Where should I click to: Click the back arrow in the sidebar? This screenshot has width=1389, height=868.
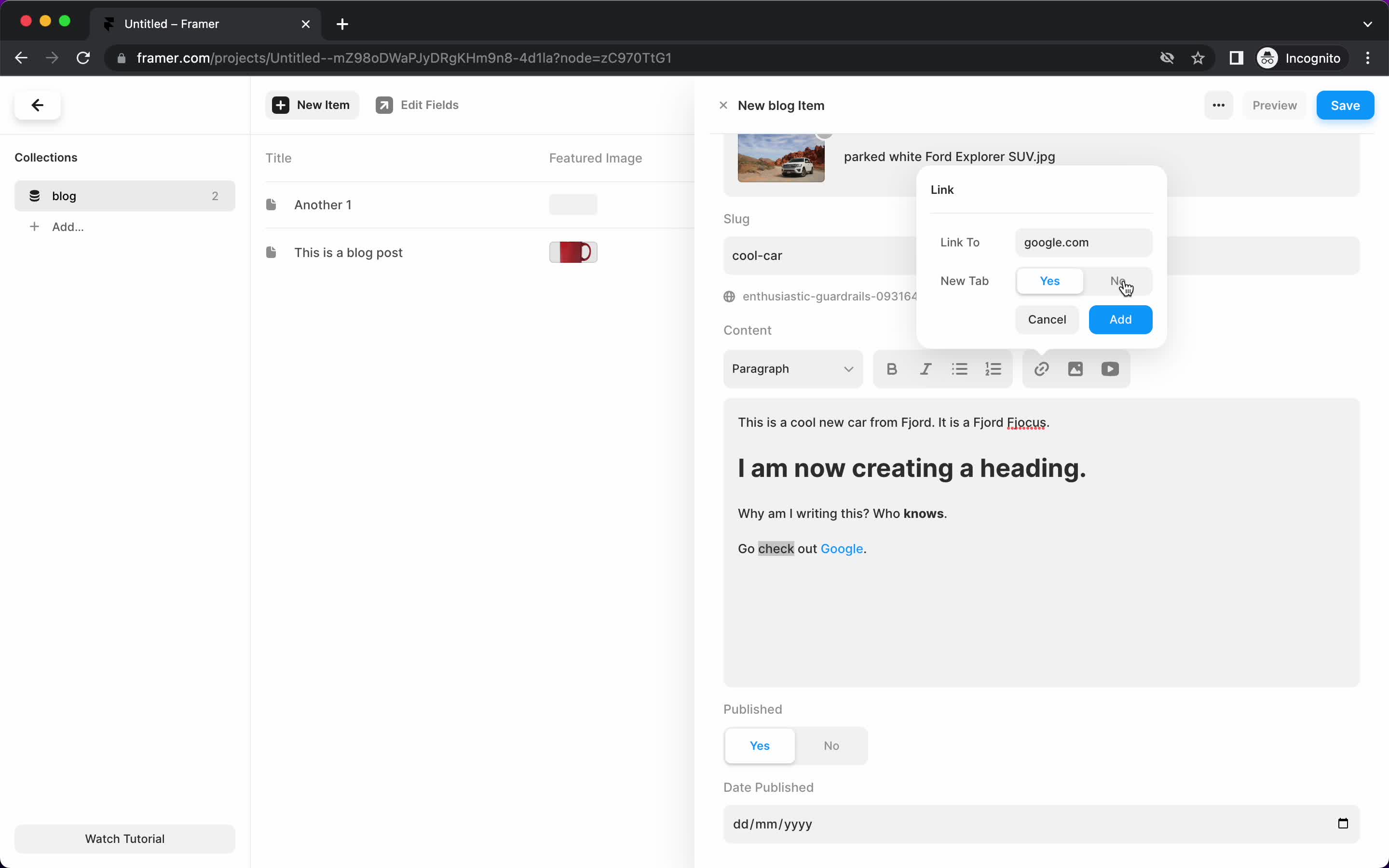point(37,105)
